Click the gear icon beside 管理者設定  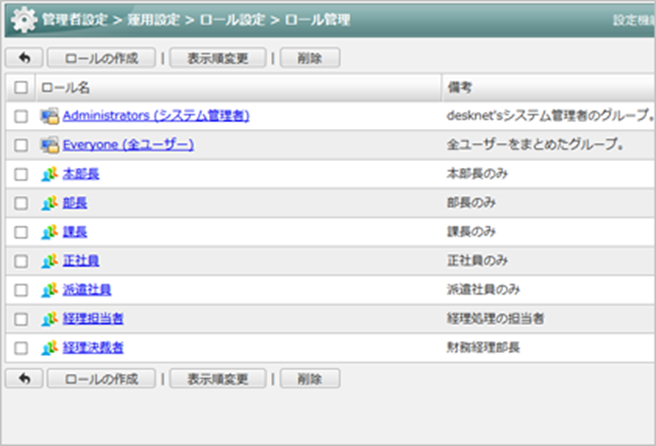(22, 20)
